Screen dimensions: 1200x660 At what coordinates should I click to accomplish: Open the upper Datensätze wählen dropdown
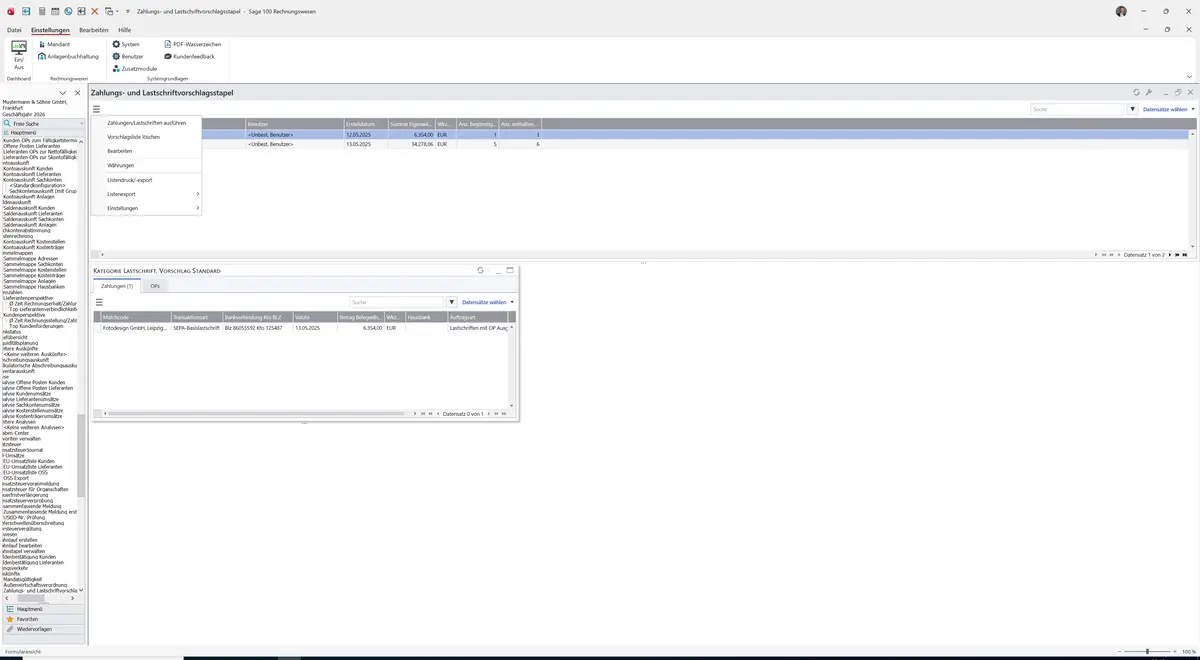click(x=1168, y=109)
